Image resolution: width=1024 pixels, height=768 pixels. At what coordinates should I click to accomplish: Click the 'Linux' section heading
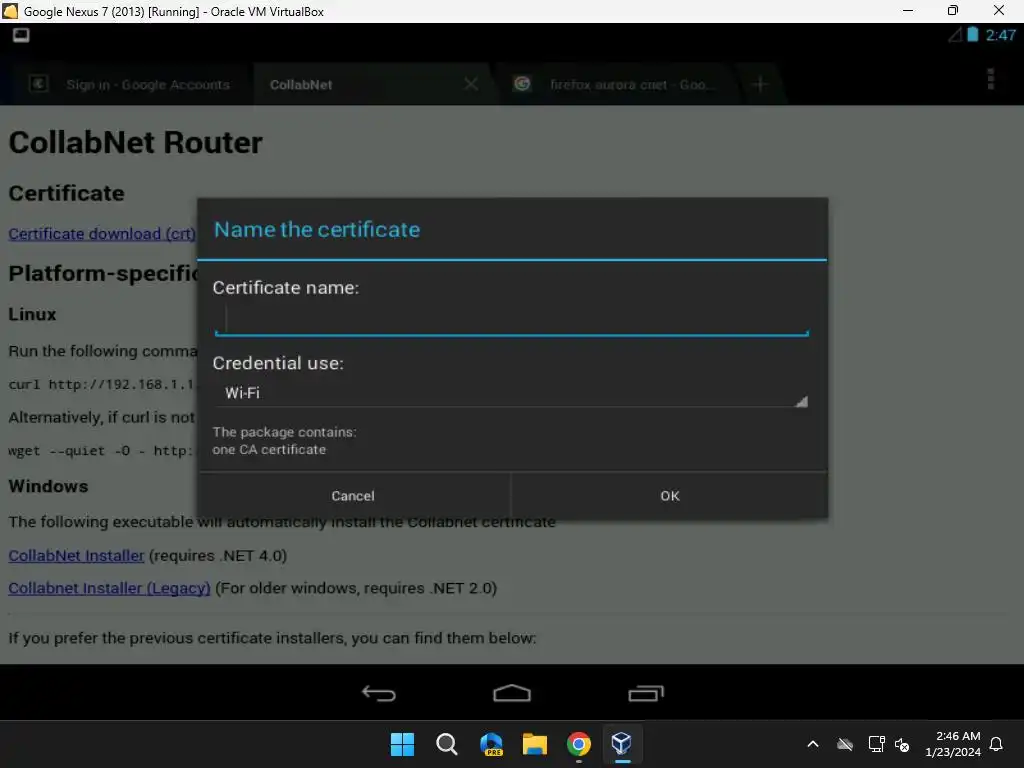click(33, 315)
